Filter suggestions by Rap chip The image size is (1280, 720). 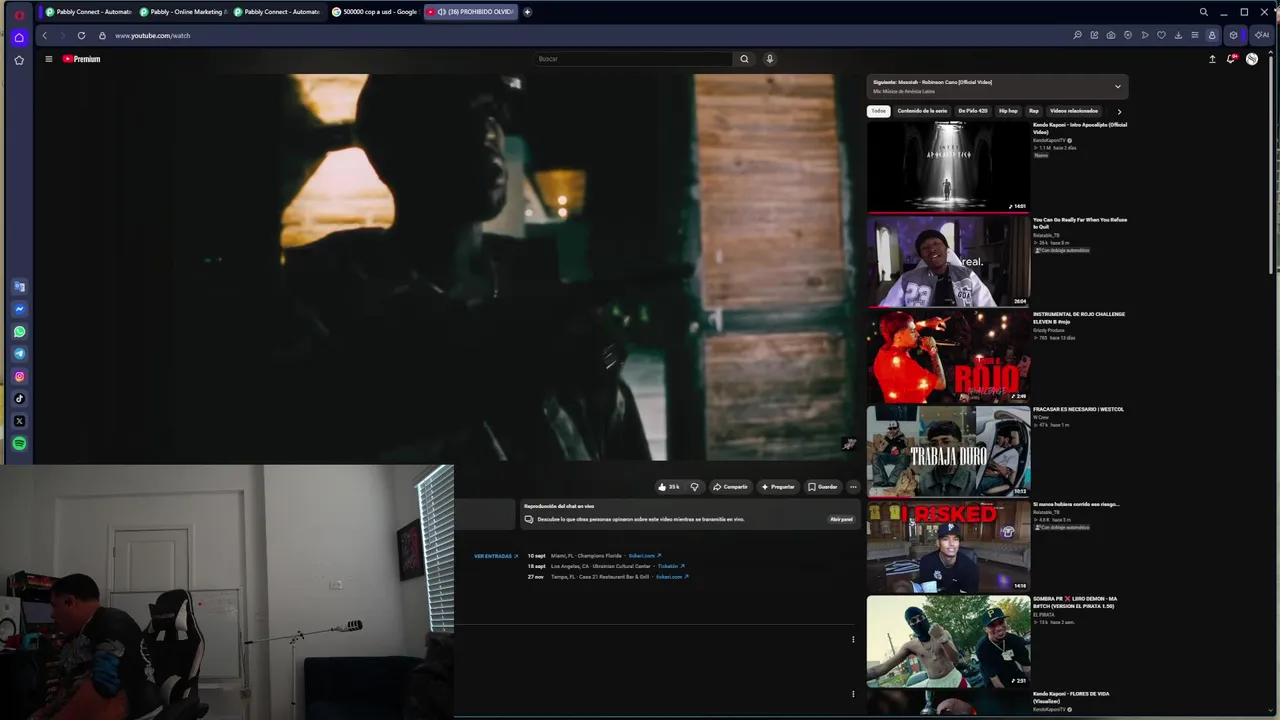1034,111
